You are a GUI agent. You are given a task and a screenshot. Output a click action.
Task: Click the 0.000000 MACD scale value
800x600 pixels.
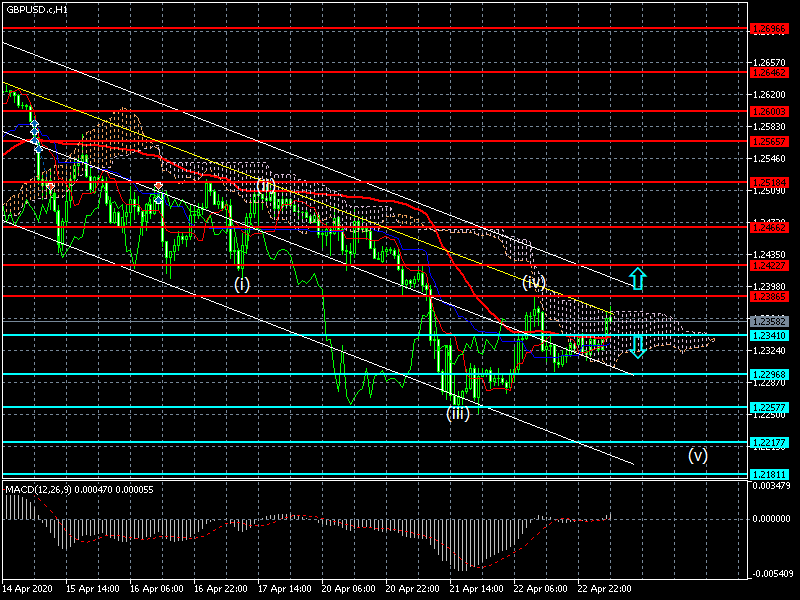(771, 518)
